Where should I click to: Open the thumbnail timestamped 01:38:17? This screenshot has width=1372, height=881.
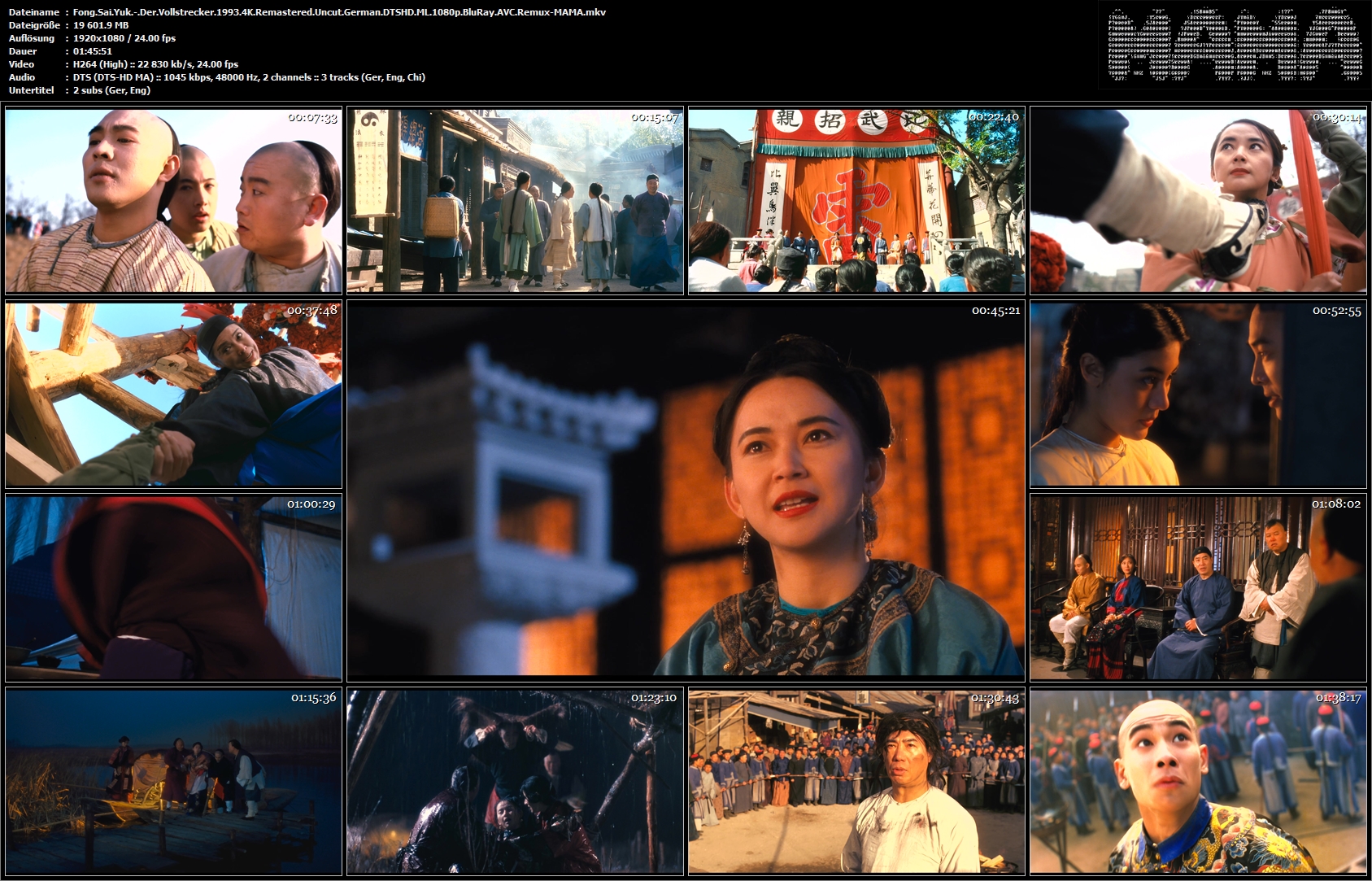point(1198,781)
